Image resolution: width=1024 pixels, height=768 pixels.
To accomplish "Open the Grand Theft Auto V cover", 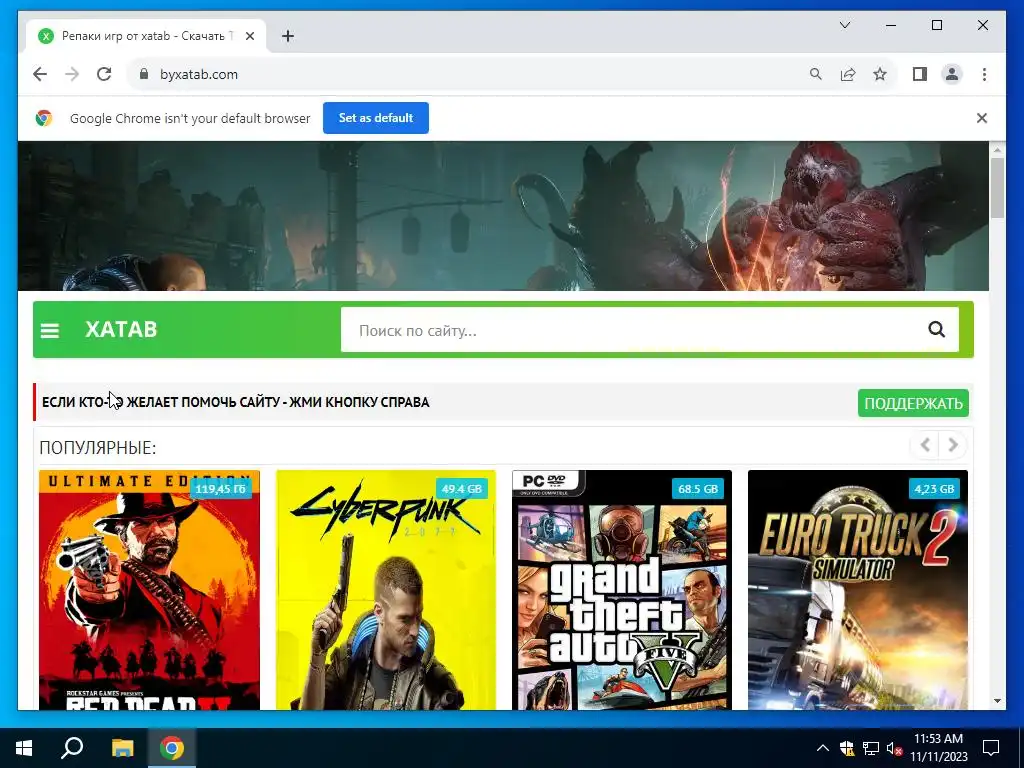I will [622, 590].
